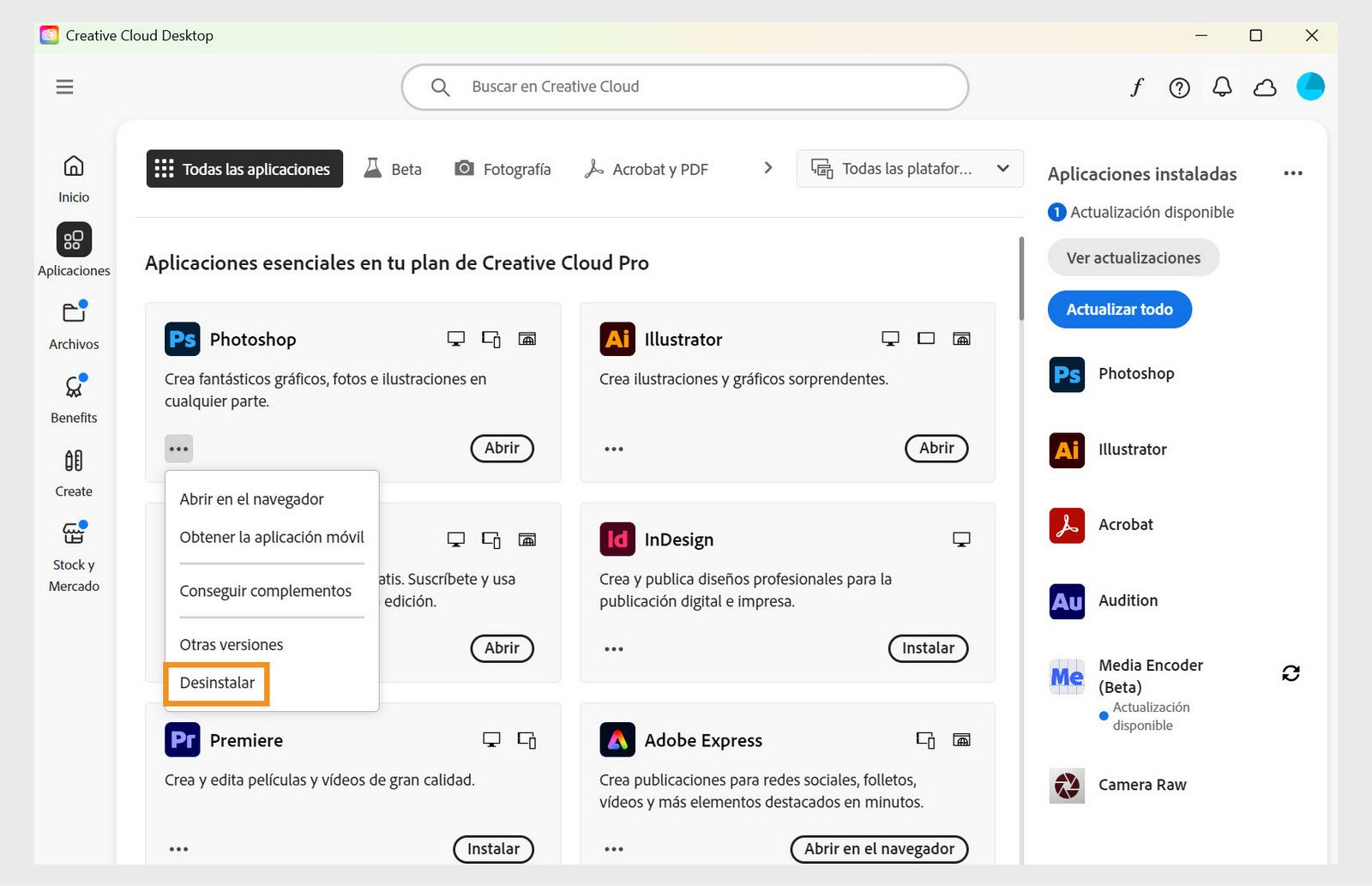Open the Todas las plataformas dropdown
This screenshot has height=886, width=1372.
tap(909, 168)
